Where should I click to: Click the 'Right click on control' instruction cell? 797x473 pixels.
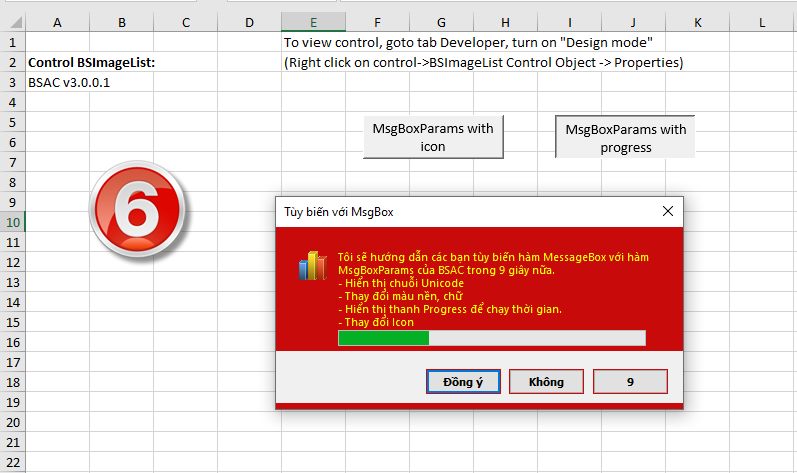(483, 62)
